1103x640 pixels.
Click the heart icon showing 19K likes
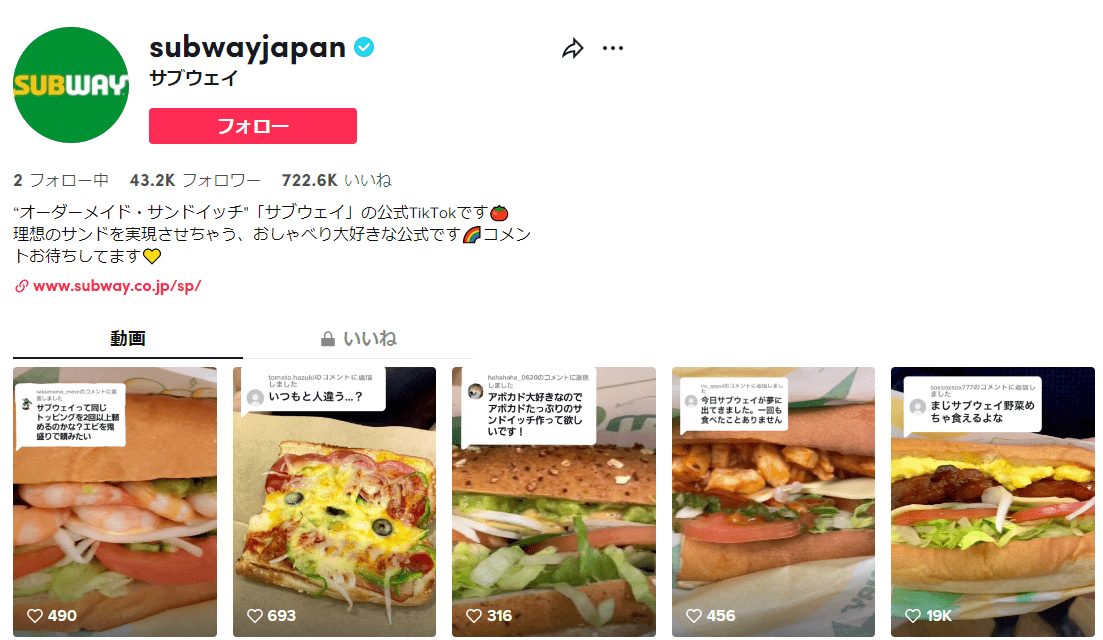coord(912,615)
